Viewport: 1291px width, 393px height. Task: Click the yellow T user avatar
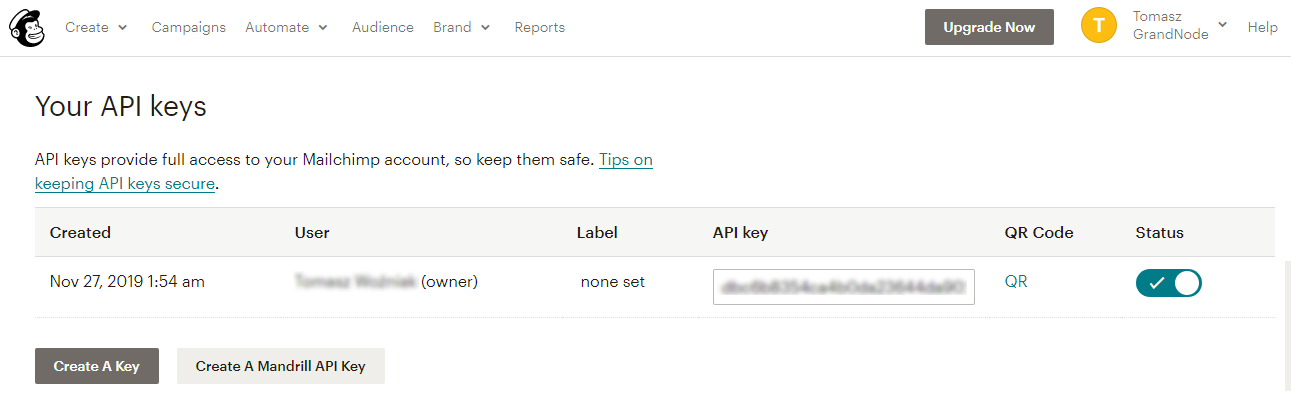coord(1099,27)
